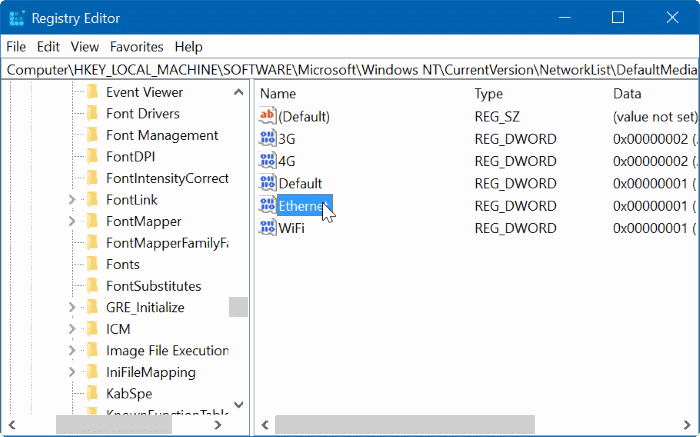Click the 3G row data 0x00000002
The width and height of the screenshot is (700, 437).
tap(650, 139)
